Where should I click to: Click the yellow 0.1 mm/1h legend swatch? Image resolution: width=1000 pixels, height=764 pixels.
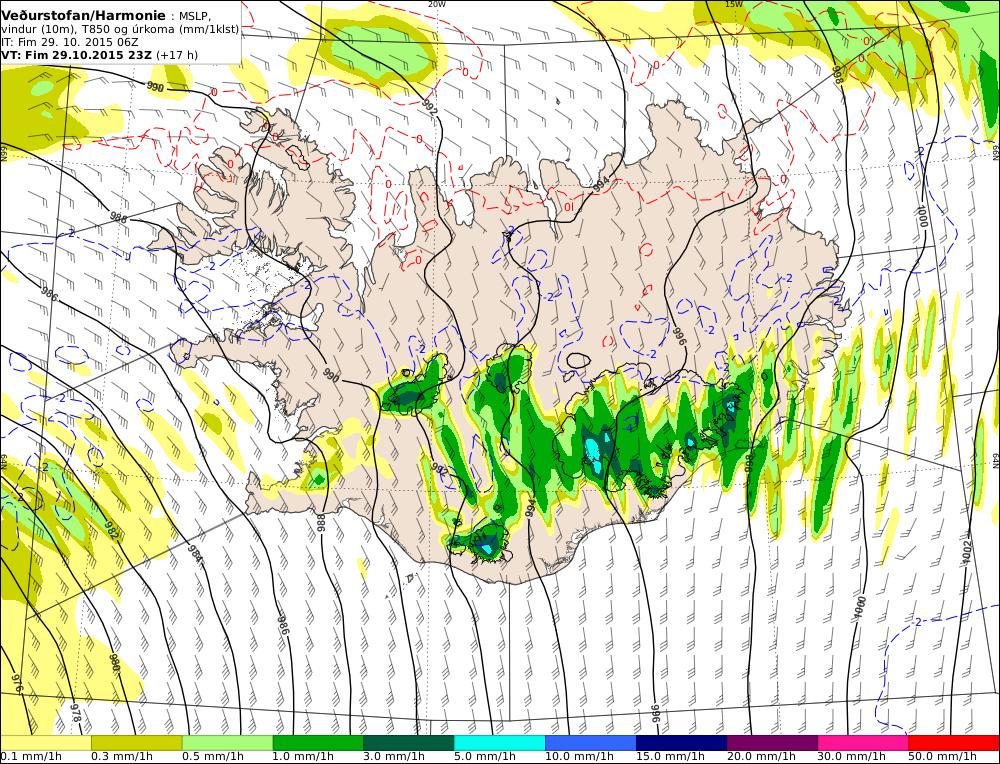coord(46,742)
